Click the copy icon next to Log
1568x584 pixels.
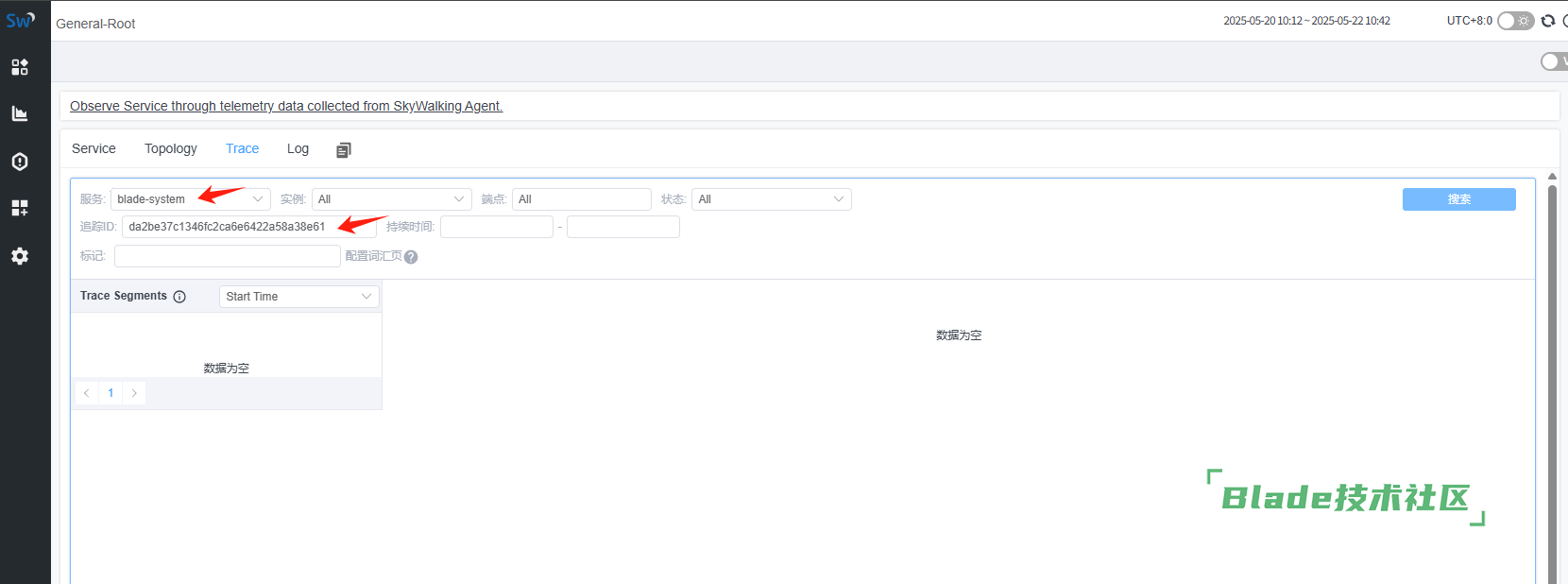pyautogui.click(x=344, y=149)
